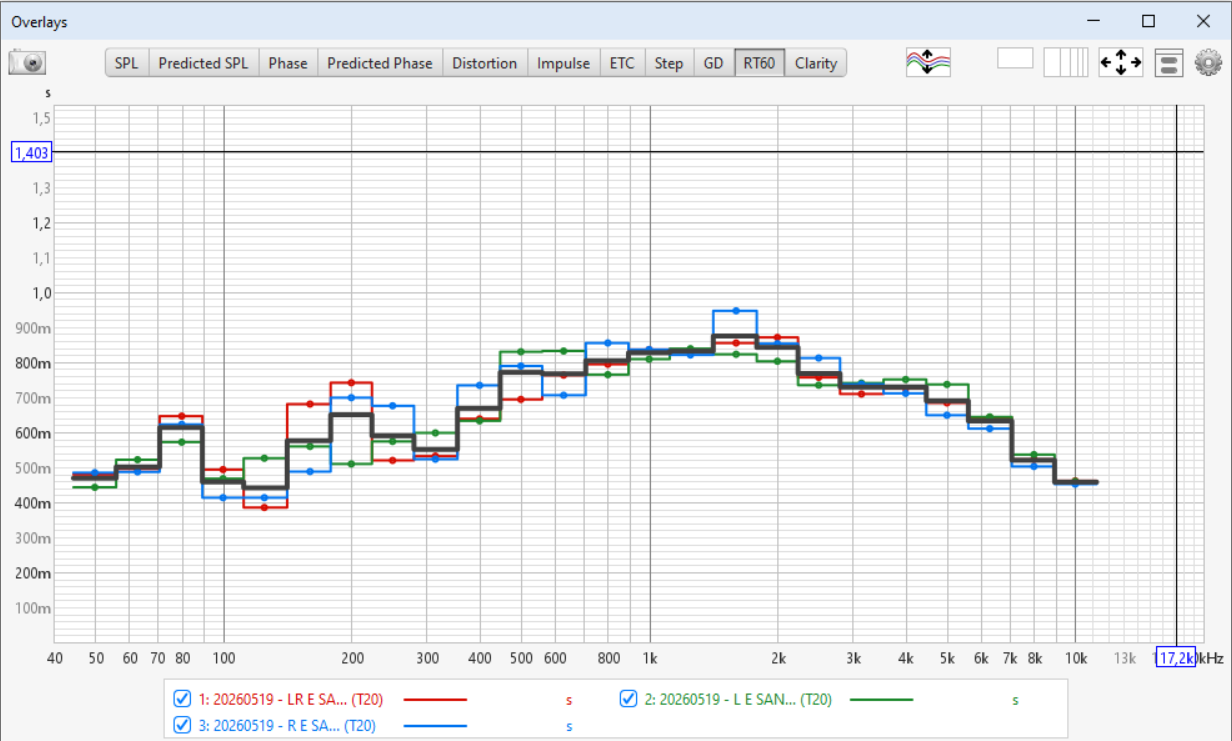Open the Predicted SPL tab
The image size is (1232, 741).
pos(203,63)
